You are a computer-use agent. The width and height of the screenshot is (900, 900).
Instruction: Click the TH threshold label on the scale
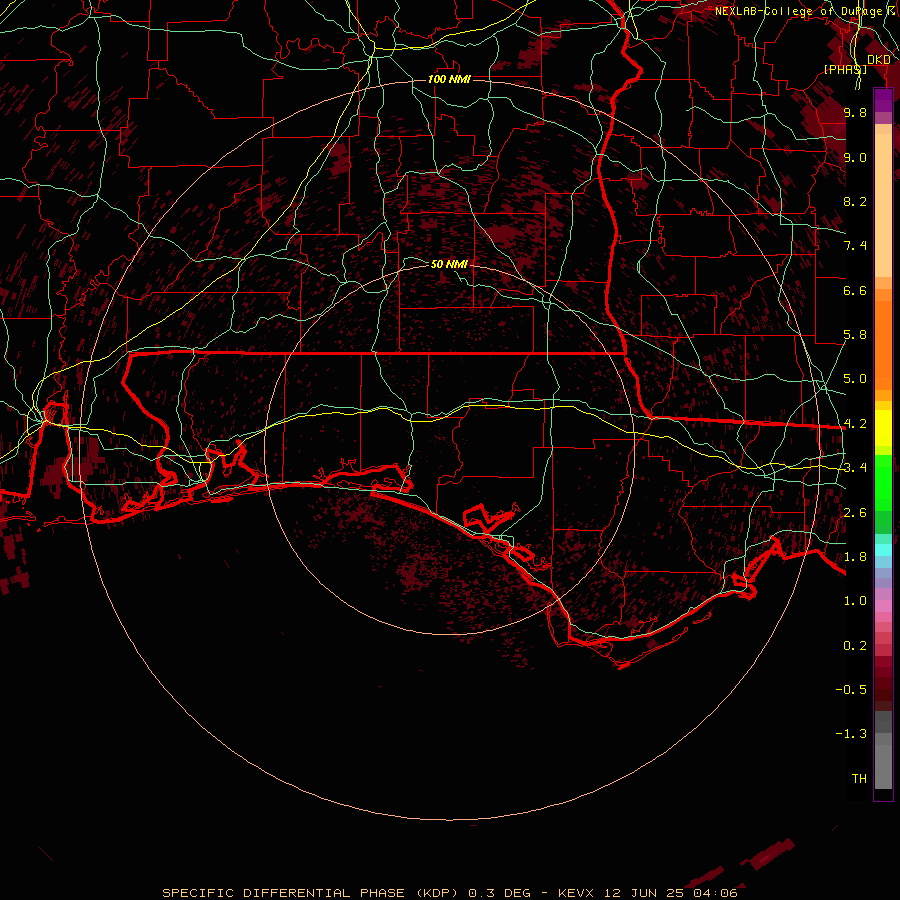click(859, 779)
